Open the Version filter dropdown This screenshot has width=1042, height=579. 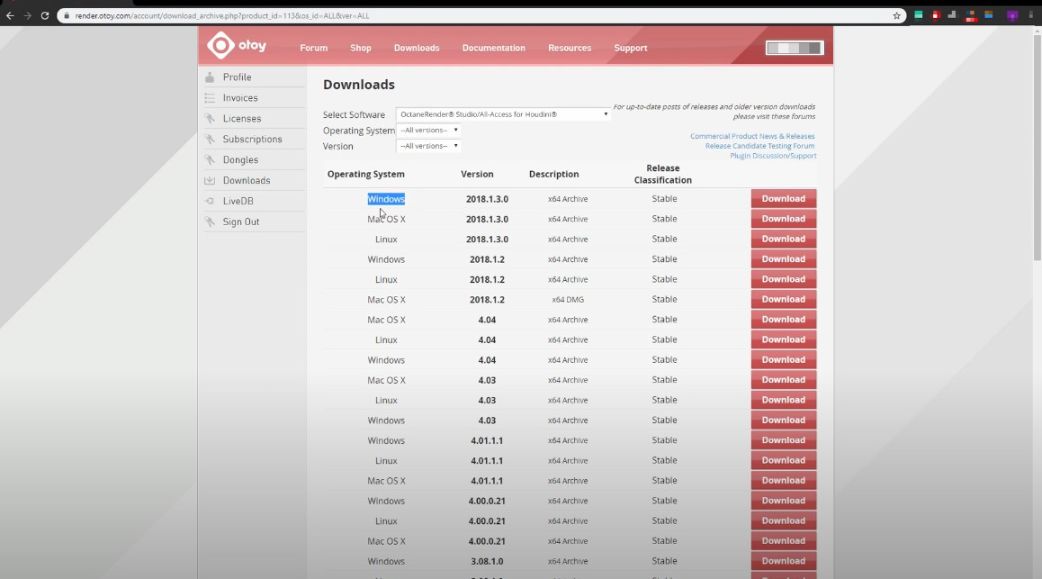click(429, 146)
